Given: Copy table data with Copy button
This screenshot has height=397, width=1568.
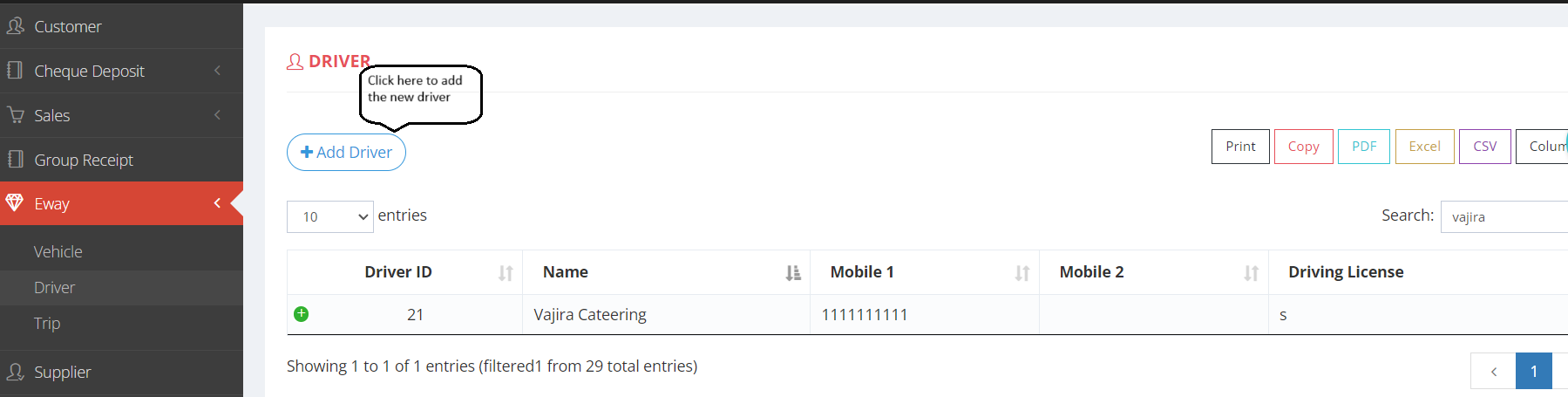Looking at the screenshot, I should [x=1303, y=147].
